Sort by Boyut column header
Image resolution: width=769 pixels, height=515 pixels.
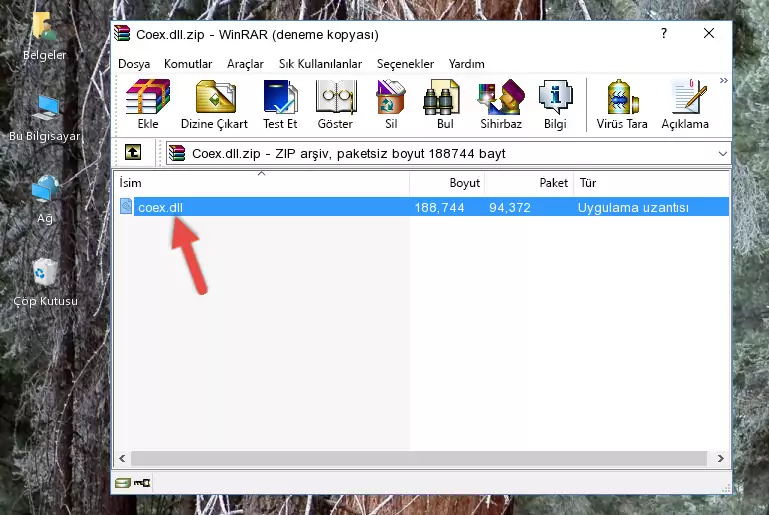[447, 183]
